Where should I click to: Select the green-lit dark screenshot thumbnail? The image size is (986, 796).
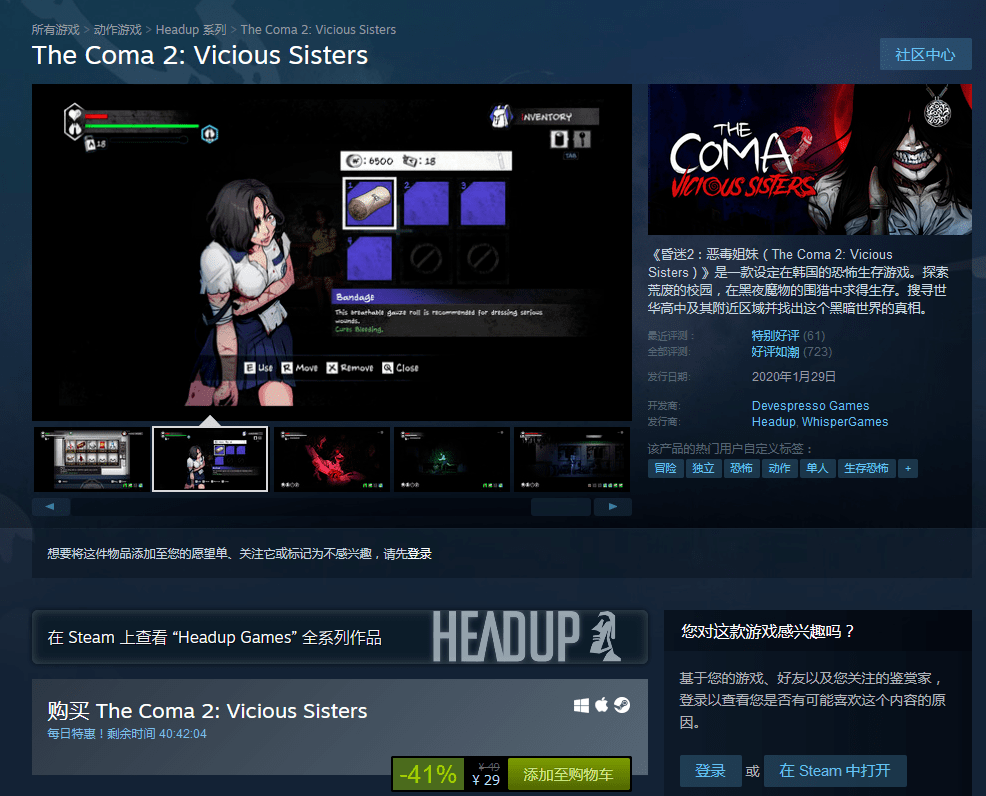[451, 459]
